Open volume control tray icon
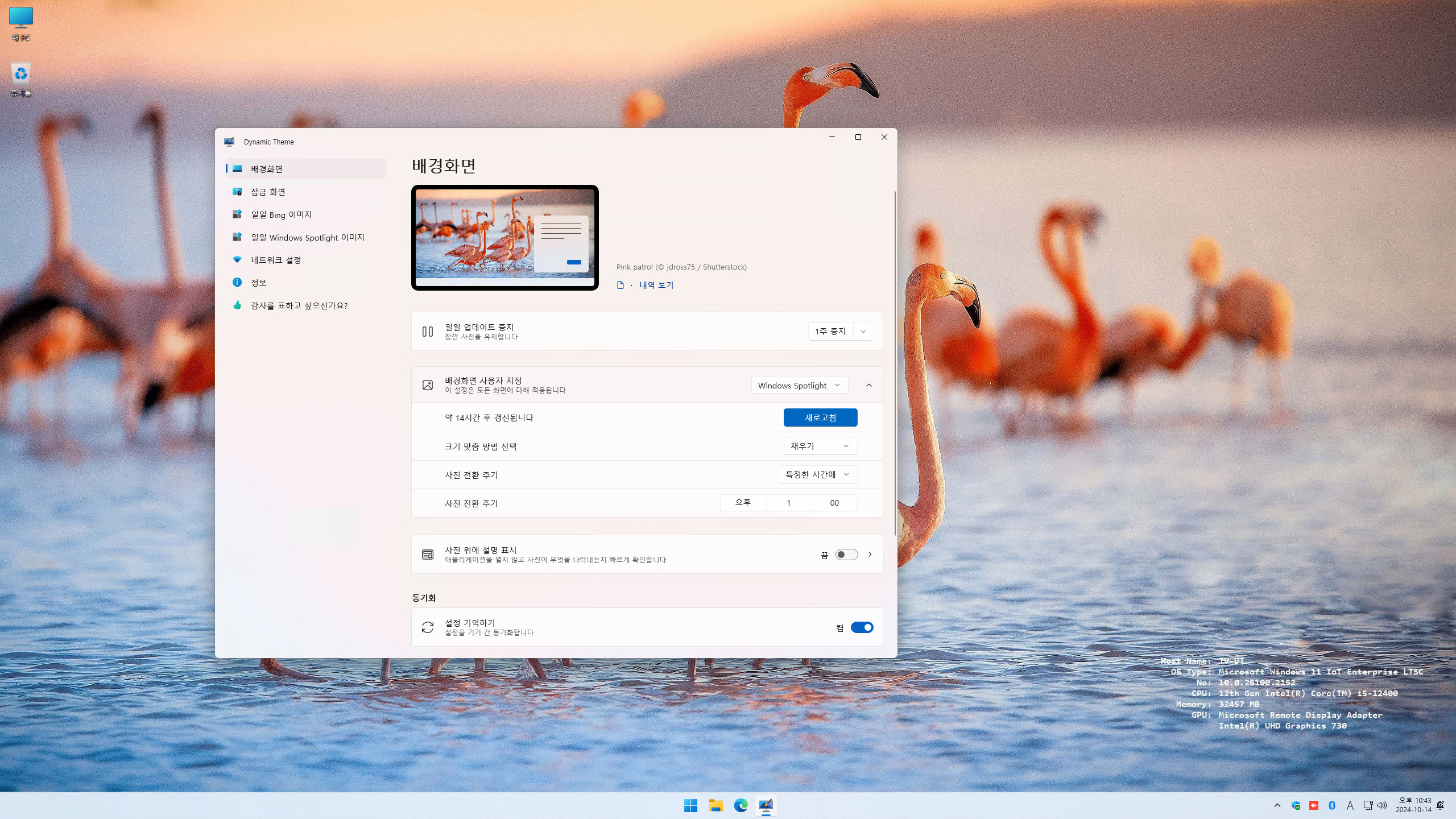The image size is (1456, 819). click(x=1382, y=805)
